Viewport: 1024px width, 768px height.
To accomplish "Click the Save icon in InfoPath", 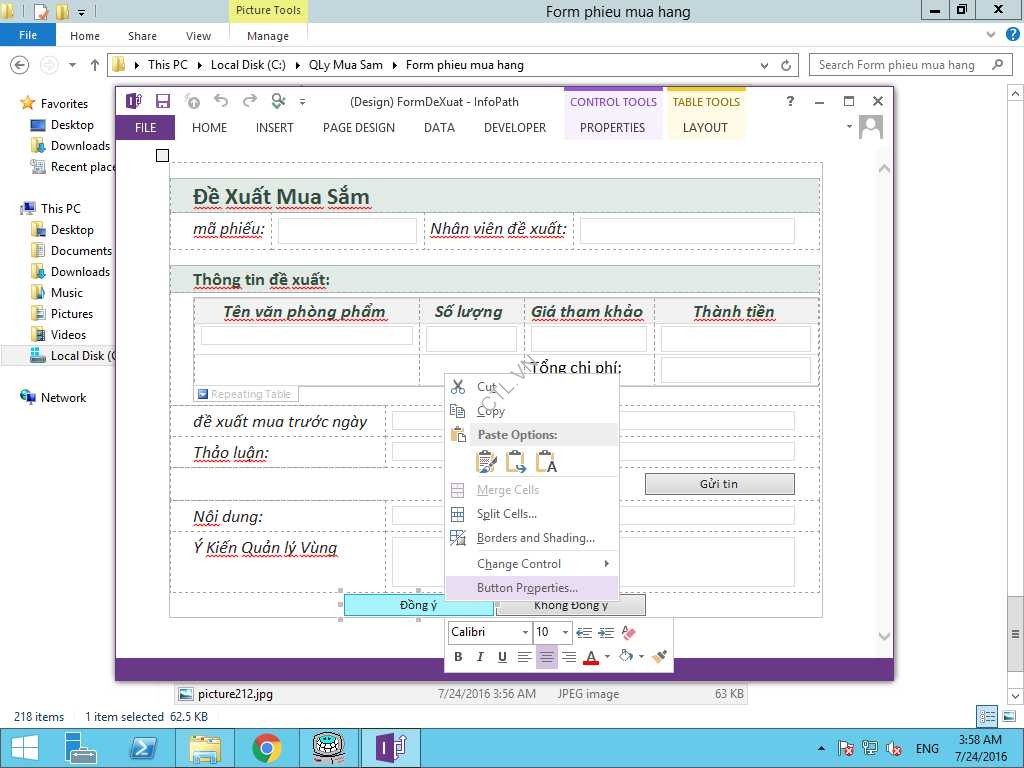I will (163, 101).
